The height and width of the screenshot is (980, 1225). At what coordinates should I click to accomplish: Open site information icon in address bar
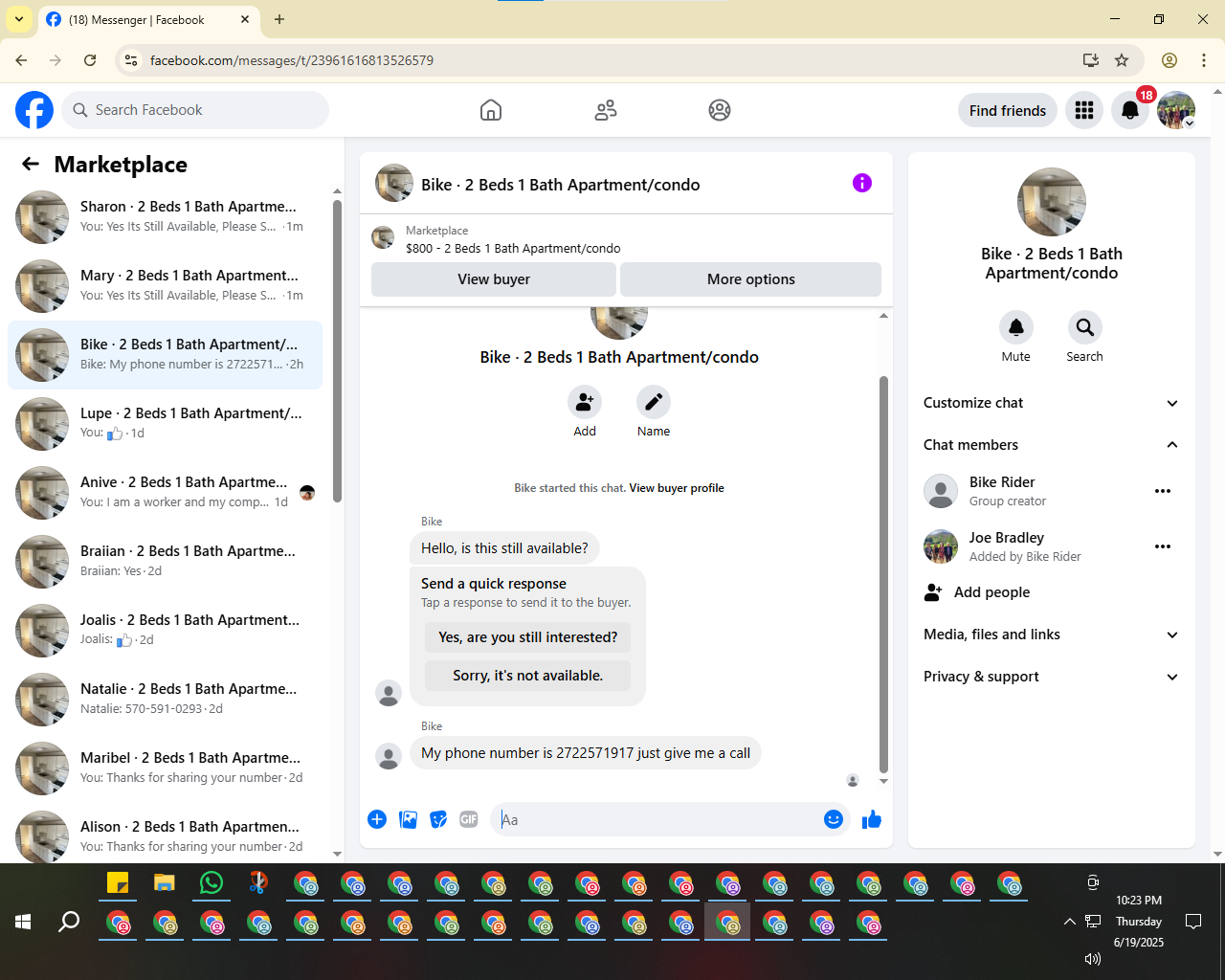point(132,60)
